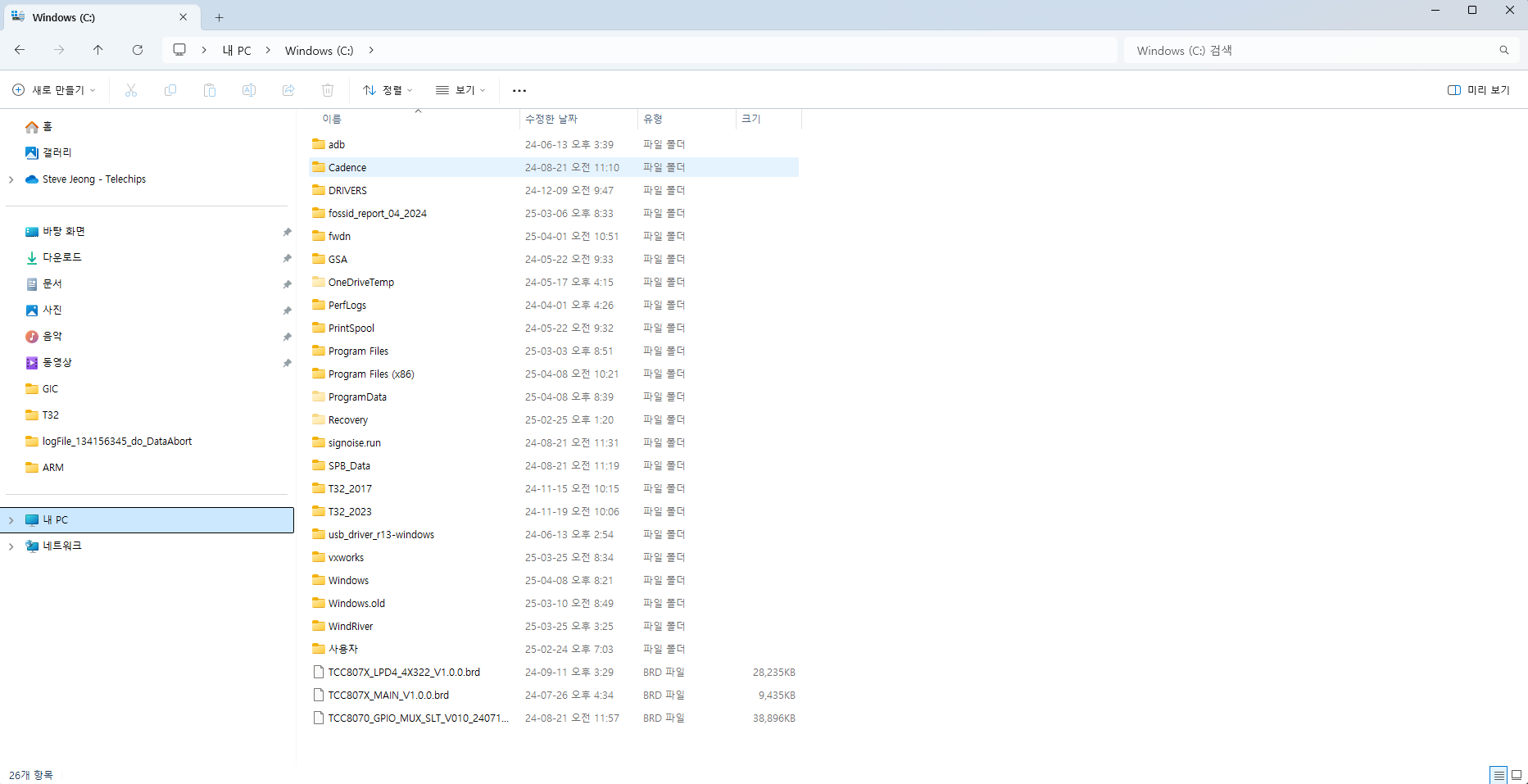This screenshot has height=784, width=1528.
Task: Open the See more ellipsis menu
Action: [x=519, y=90]
